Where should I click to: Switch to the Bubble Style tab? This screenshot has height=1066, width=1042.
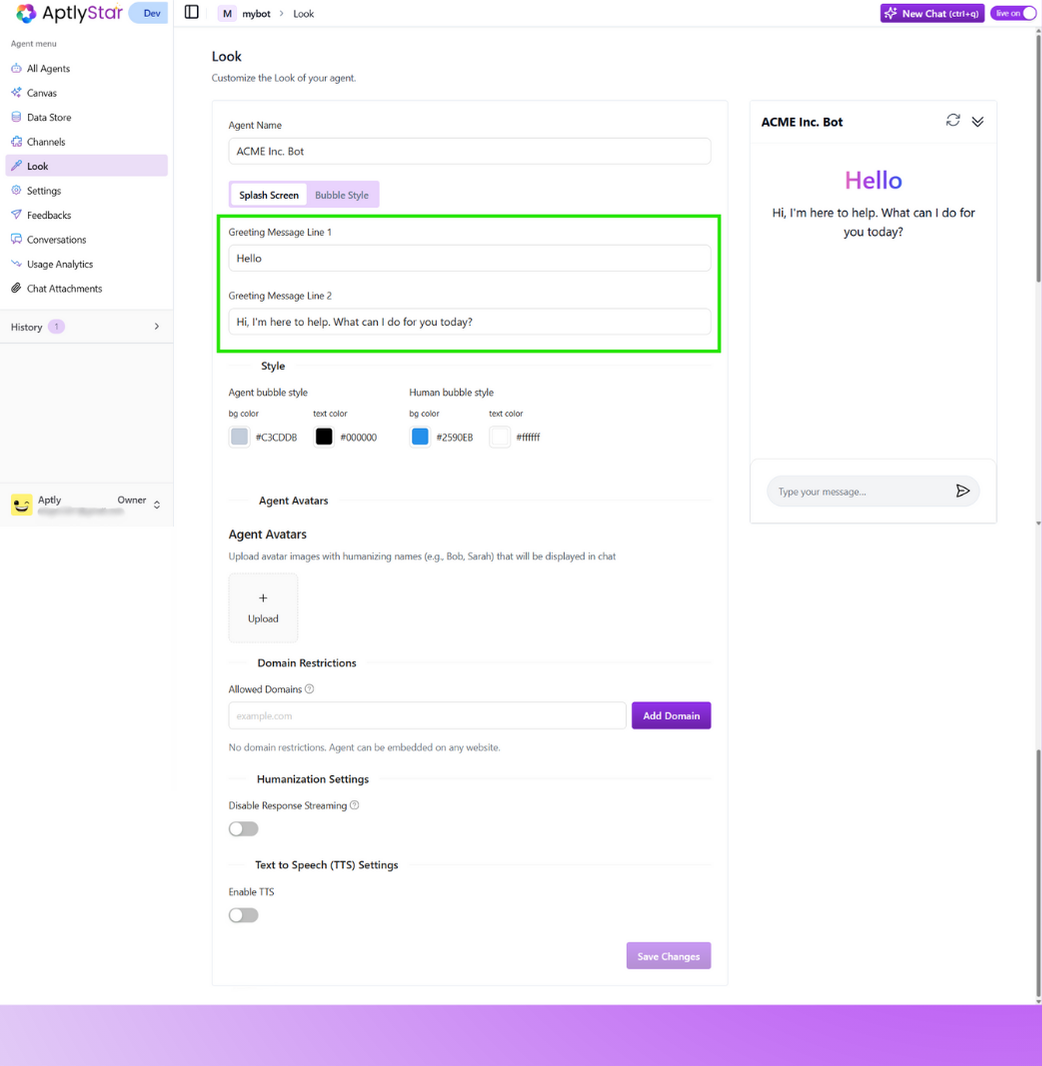coord(343,195)
